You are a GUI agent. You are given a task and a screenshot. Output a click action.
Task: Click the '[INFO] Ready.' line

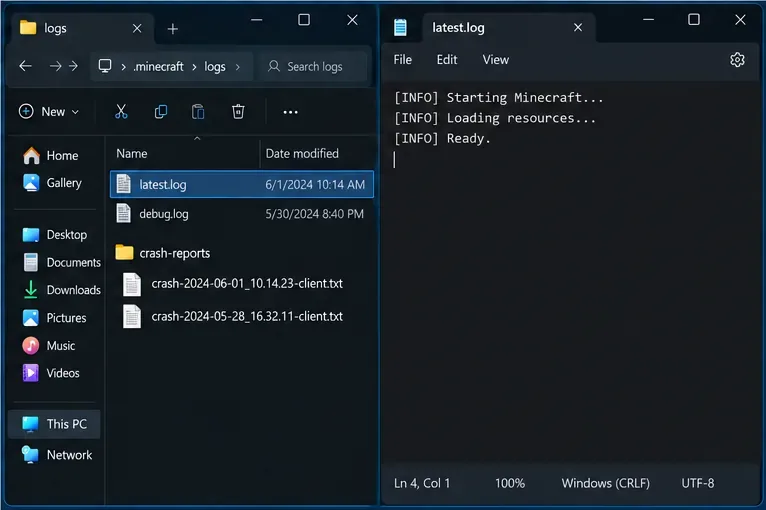point(442,139)
